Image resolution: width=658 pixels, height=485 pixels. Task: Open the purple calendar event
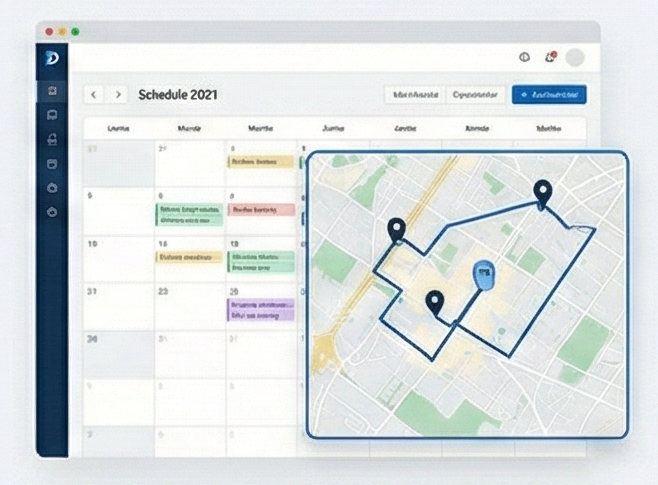pos(260,309)
